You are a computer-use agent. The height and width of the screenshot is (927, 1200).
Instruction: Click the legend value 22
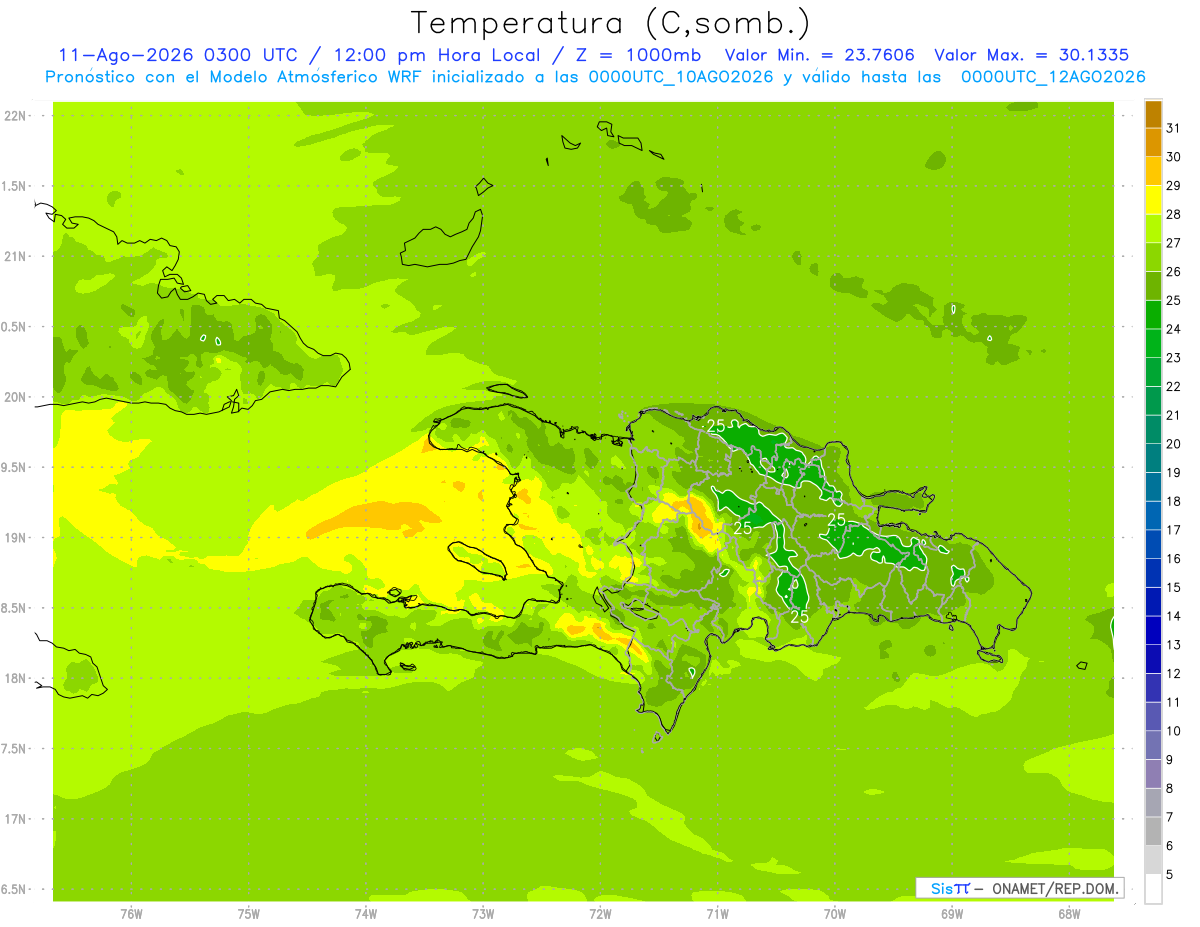1173,387
